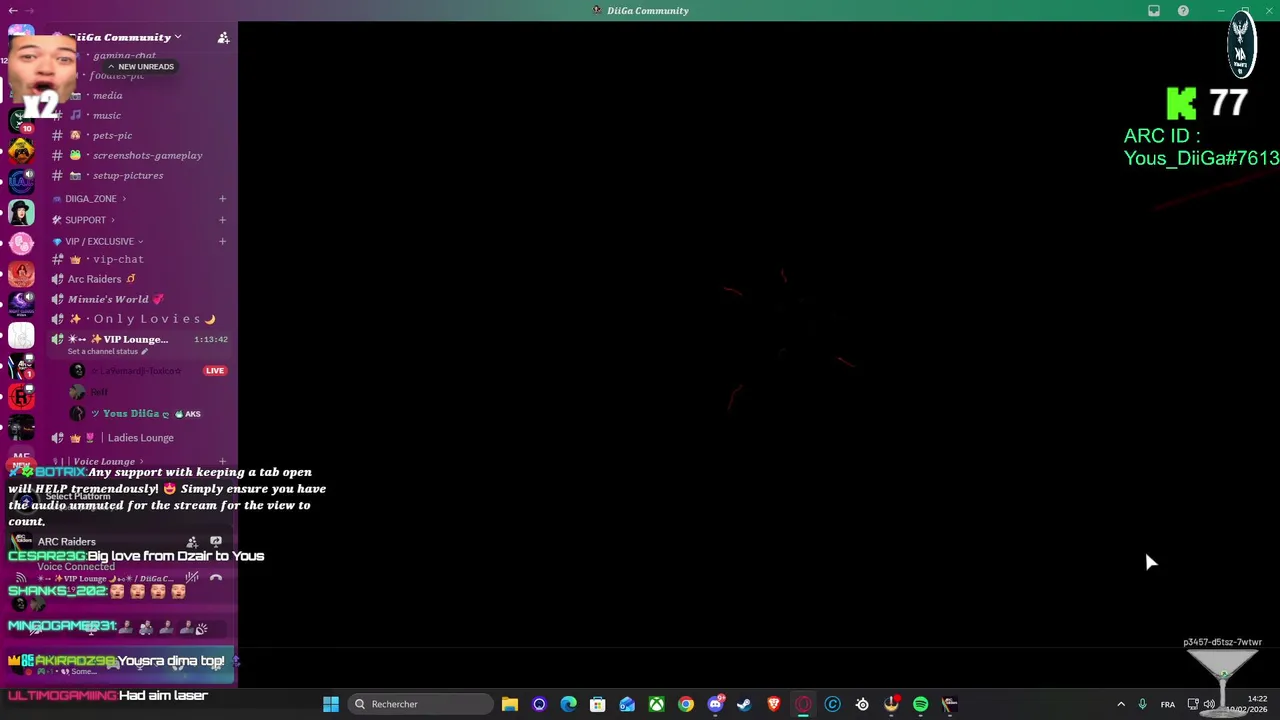Show hidden system tray icons
1280x720 pixels.
(x=1121, y=704)
